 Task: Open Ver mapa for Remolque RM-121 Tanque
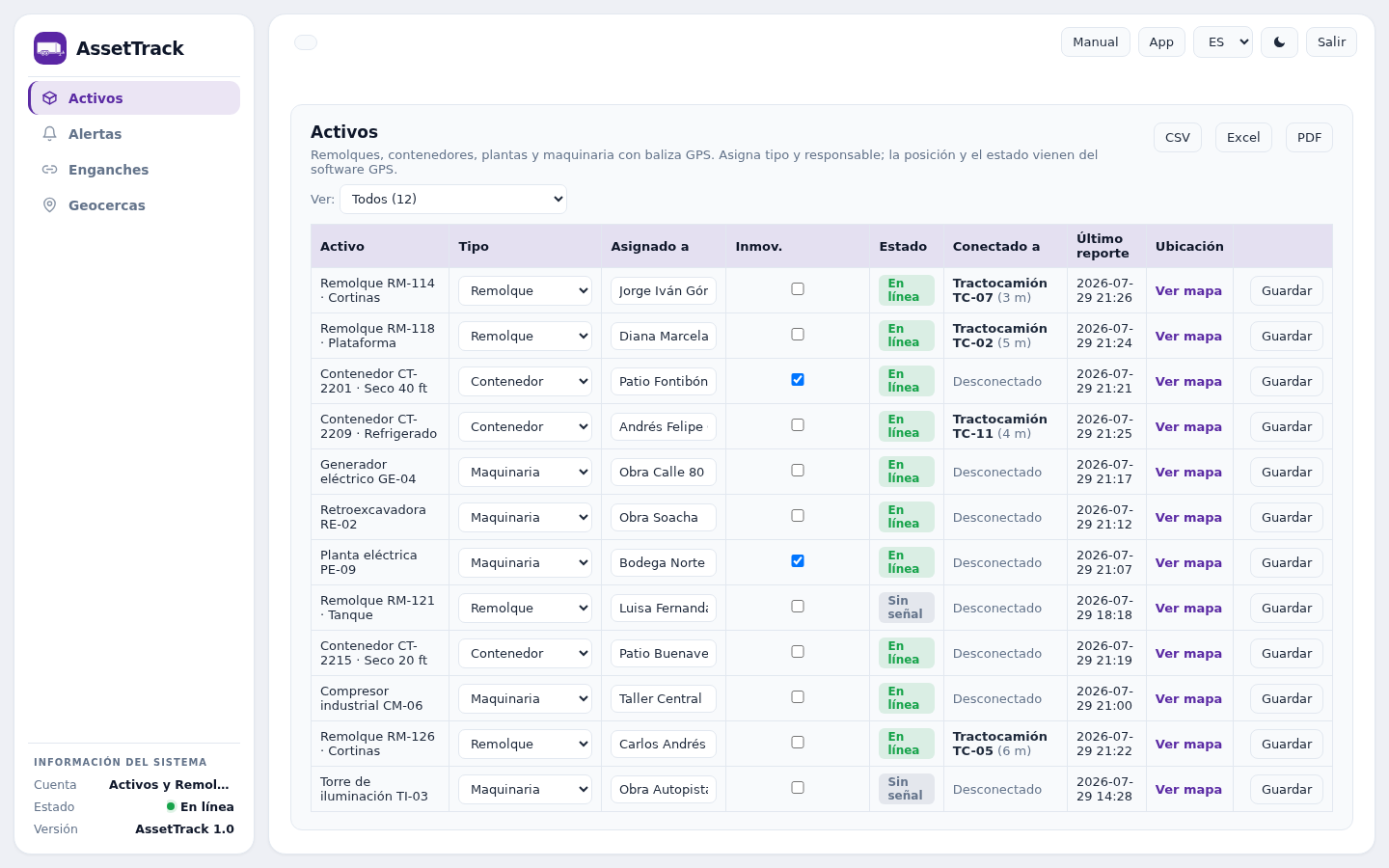(1188, 609)
